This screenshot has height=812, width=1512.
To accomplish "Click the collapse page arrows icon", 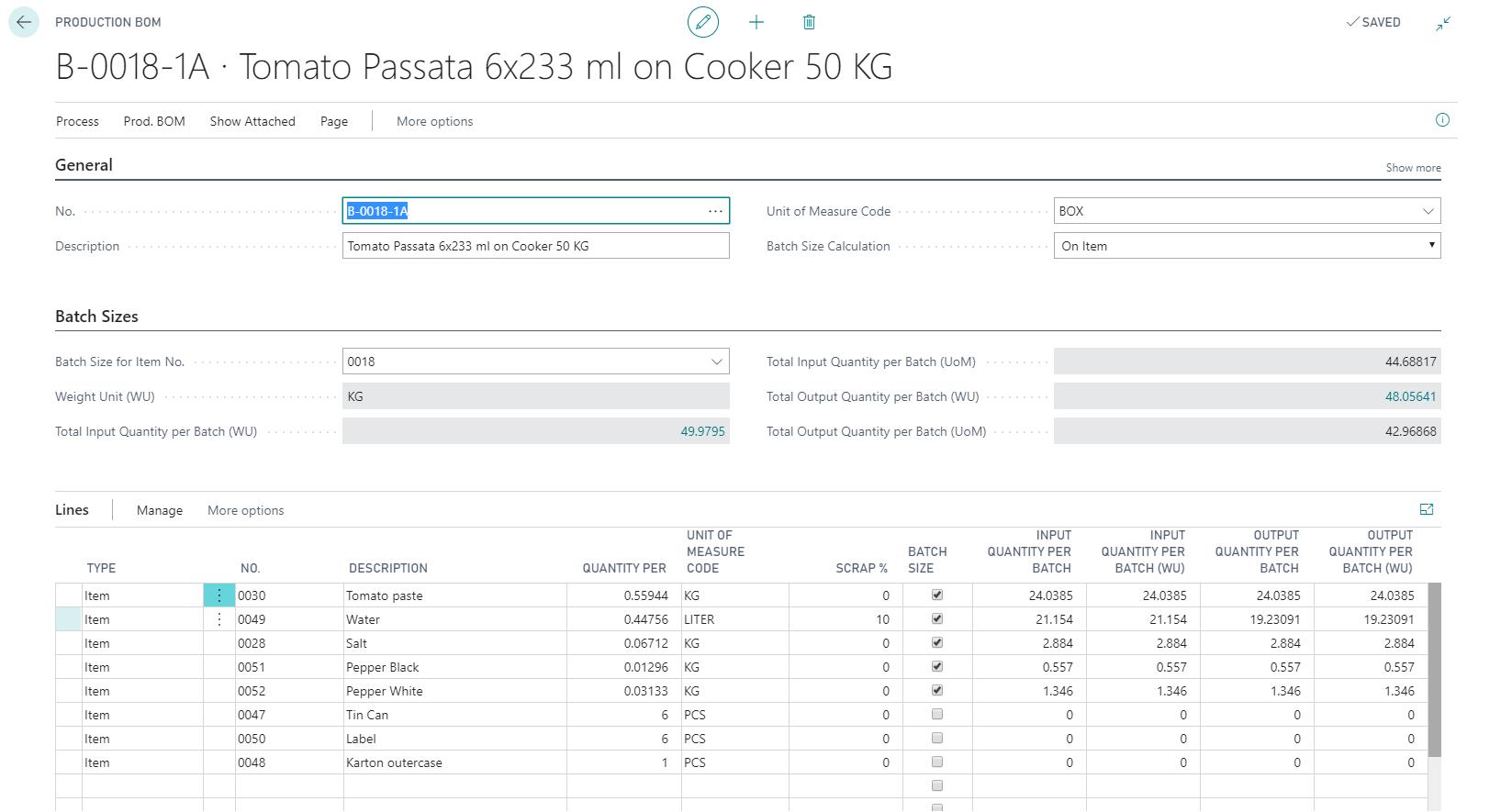I will [1443, 23].
